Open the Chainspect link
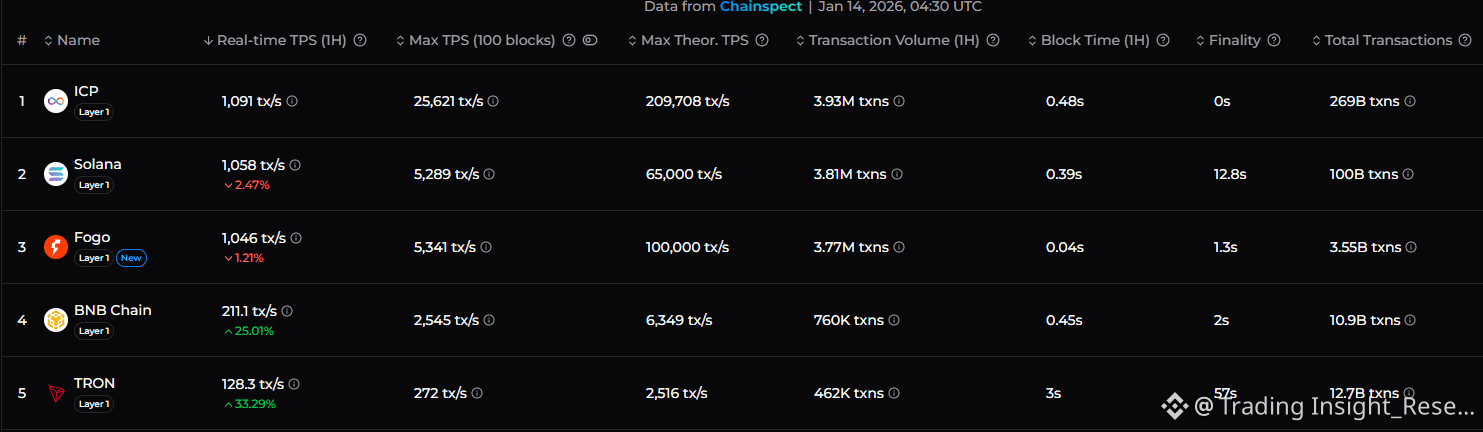The image size is (1483, 432). click(x=760, y=7)
